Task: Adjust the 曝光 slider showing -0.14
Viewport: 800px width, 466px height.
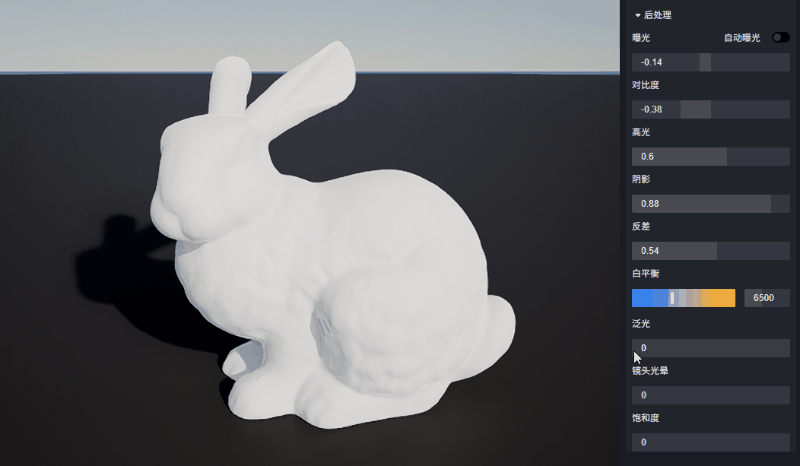Action: [x=711, y=62]
